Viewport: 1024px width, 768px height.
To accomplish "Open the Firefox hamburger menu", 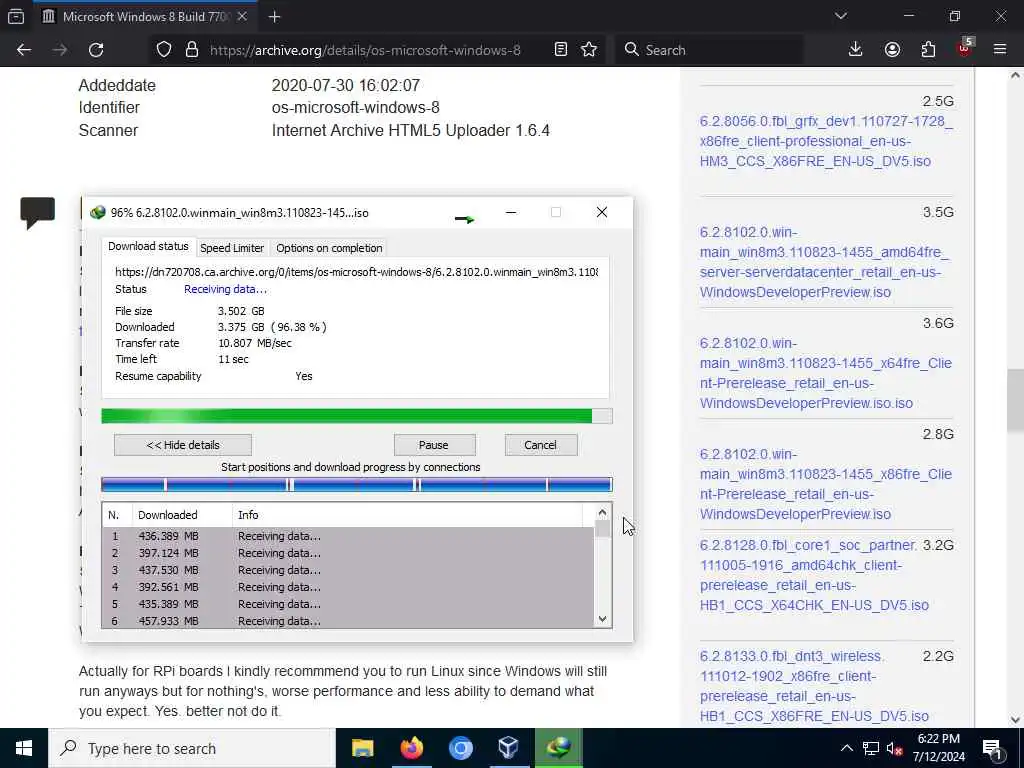I will click(x=1000, y=50).
